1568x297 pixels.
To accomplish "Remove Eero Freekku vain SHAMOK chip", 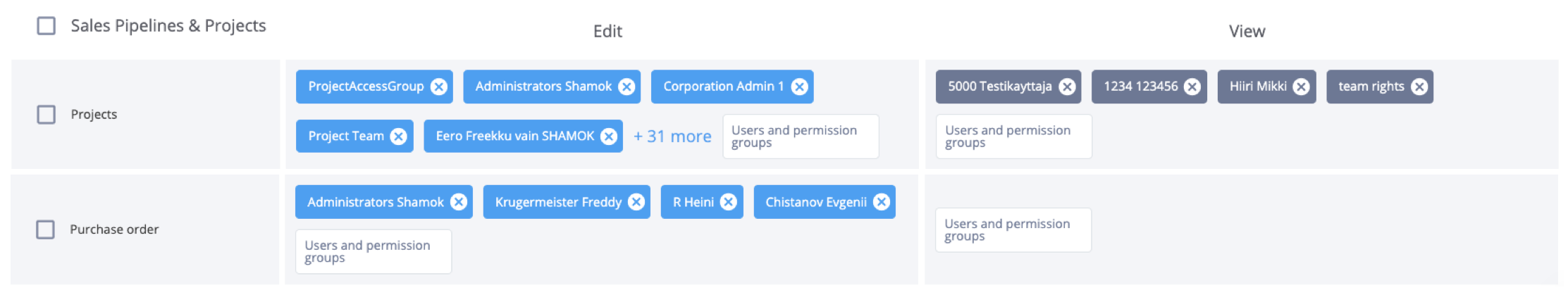I will 609,137.
